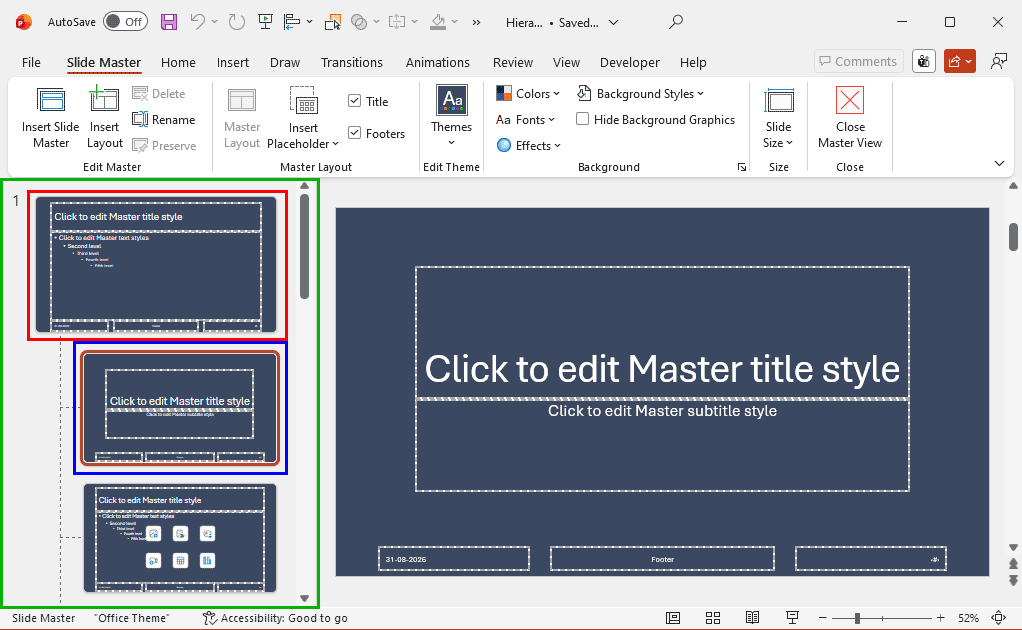Open the Animations tab

437,63
